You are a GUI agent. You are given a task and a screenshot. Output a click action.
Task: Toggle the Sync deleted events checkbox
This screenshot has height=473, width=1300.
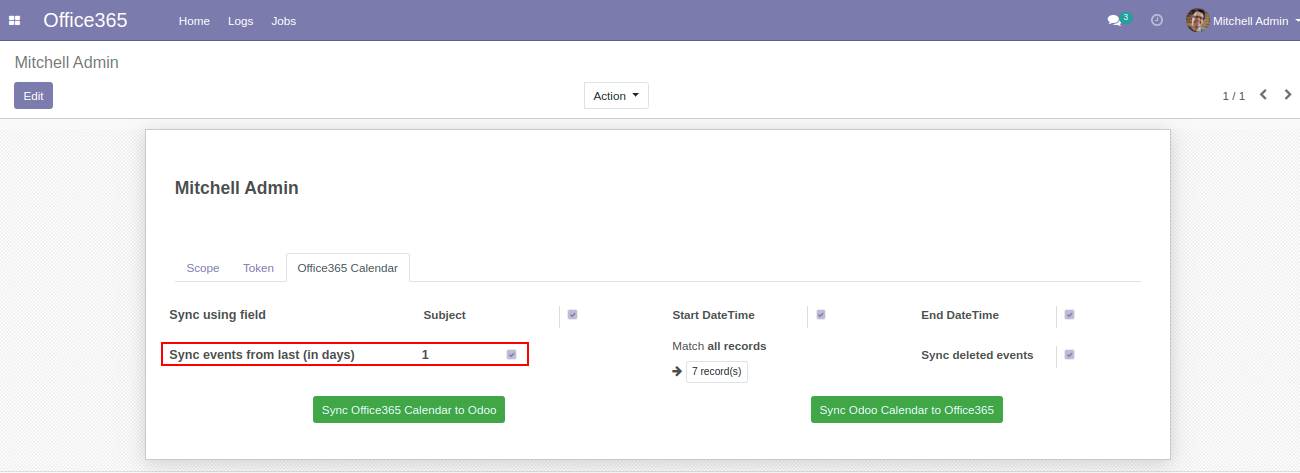tap(1069, 355)
